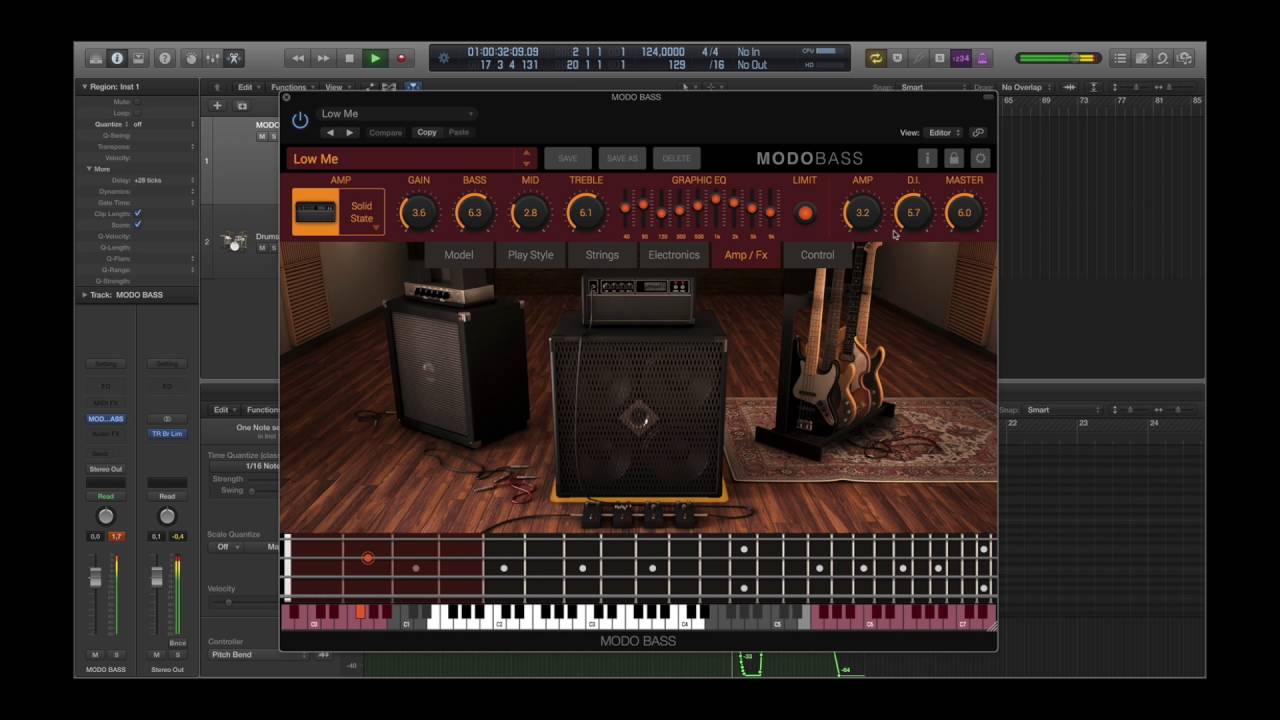
Task: Show the Mixer button in Logic's toolbar
Action: point(212,59)
